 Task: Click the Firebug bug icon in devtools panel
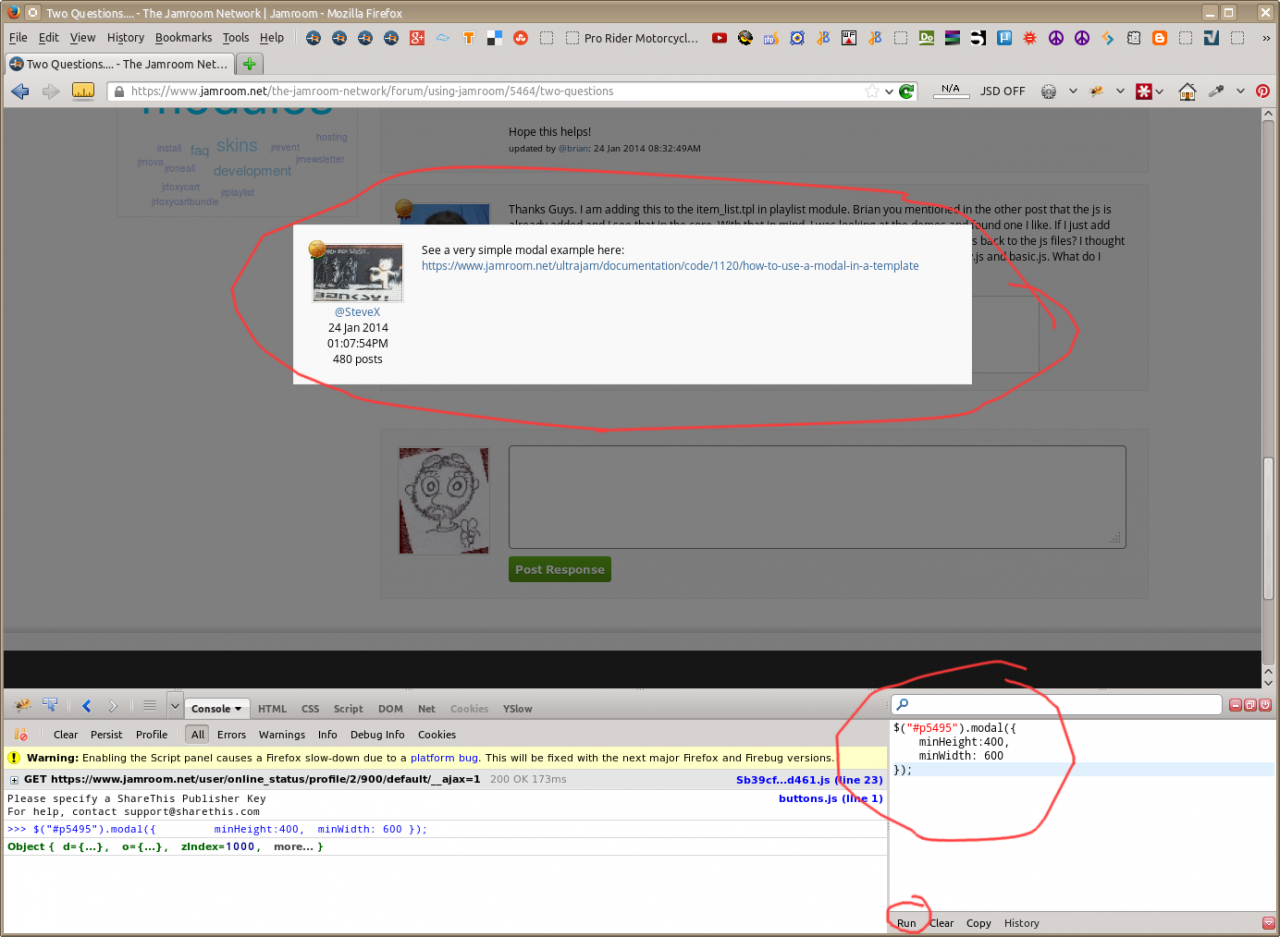(x=22, y=706)
